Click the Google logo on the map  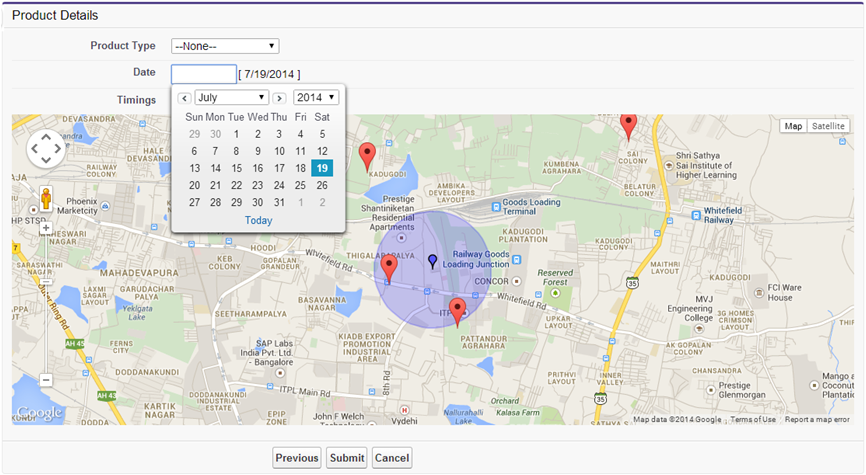(40, 412)
